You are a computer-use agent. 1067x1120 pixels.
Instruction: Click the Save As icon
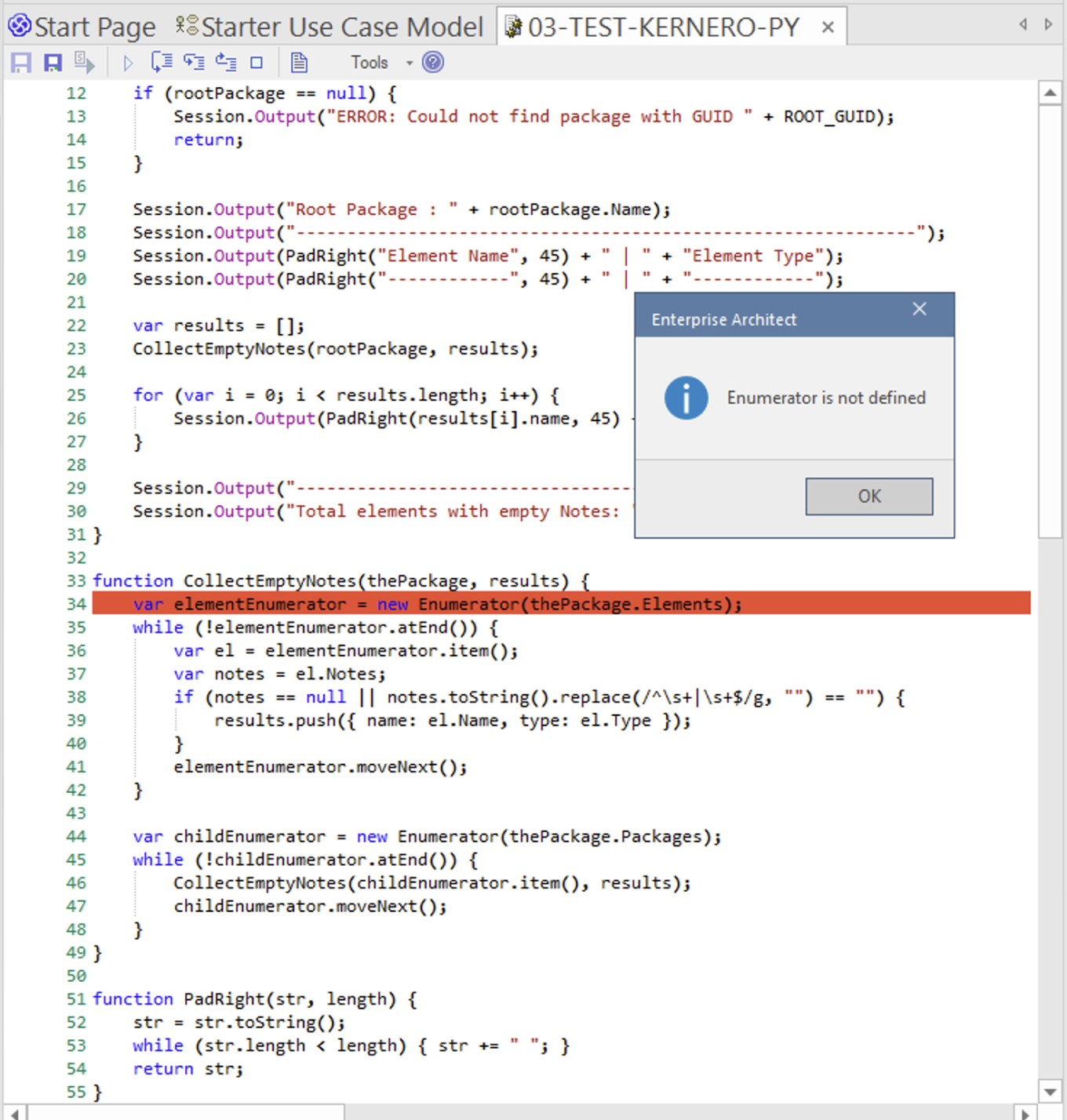pyautogui.click(x=53, y=63)
